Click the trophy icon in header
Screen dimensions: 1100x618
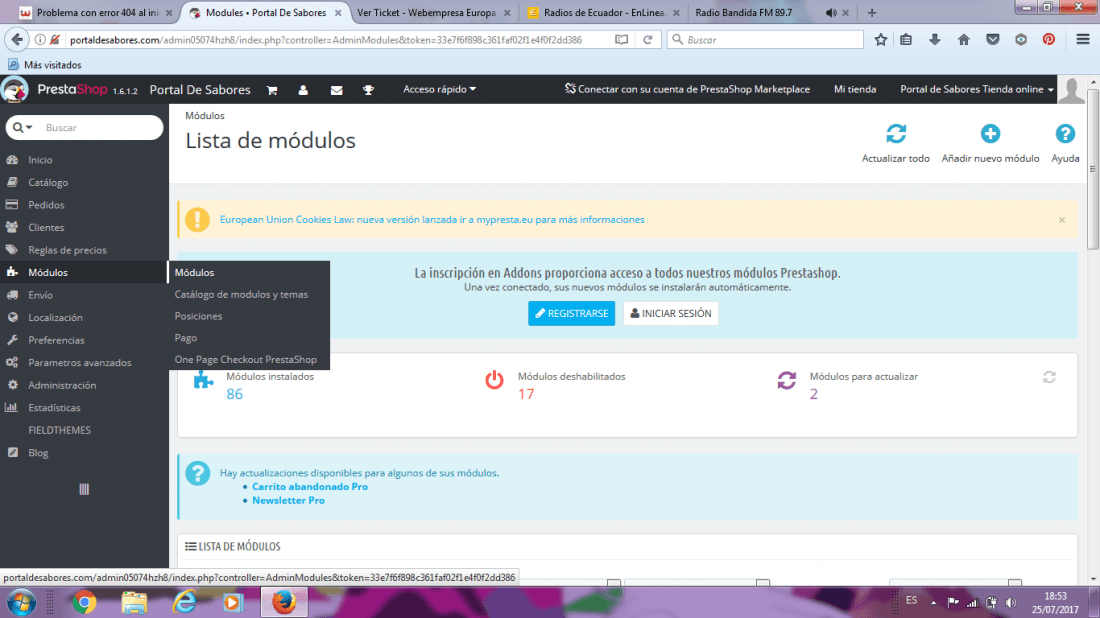368,90
